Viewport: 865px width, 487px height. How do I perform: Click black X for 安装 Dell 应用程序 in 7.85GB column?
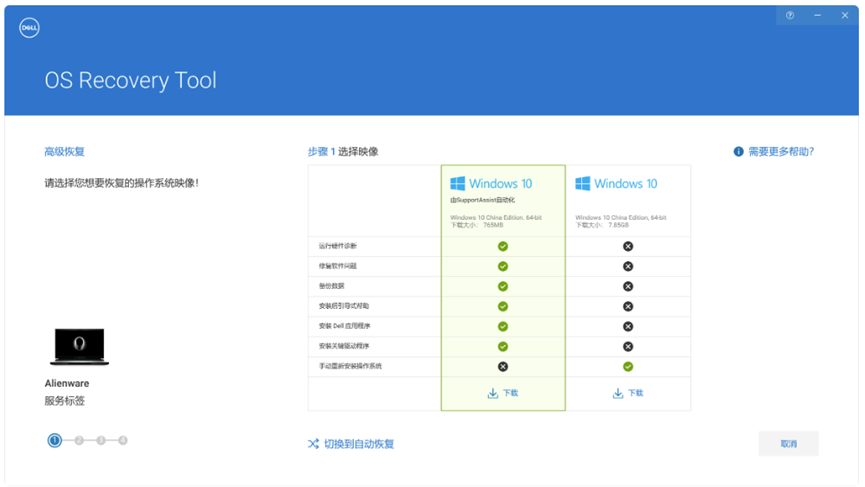pos(628,327)
